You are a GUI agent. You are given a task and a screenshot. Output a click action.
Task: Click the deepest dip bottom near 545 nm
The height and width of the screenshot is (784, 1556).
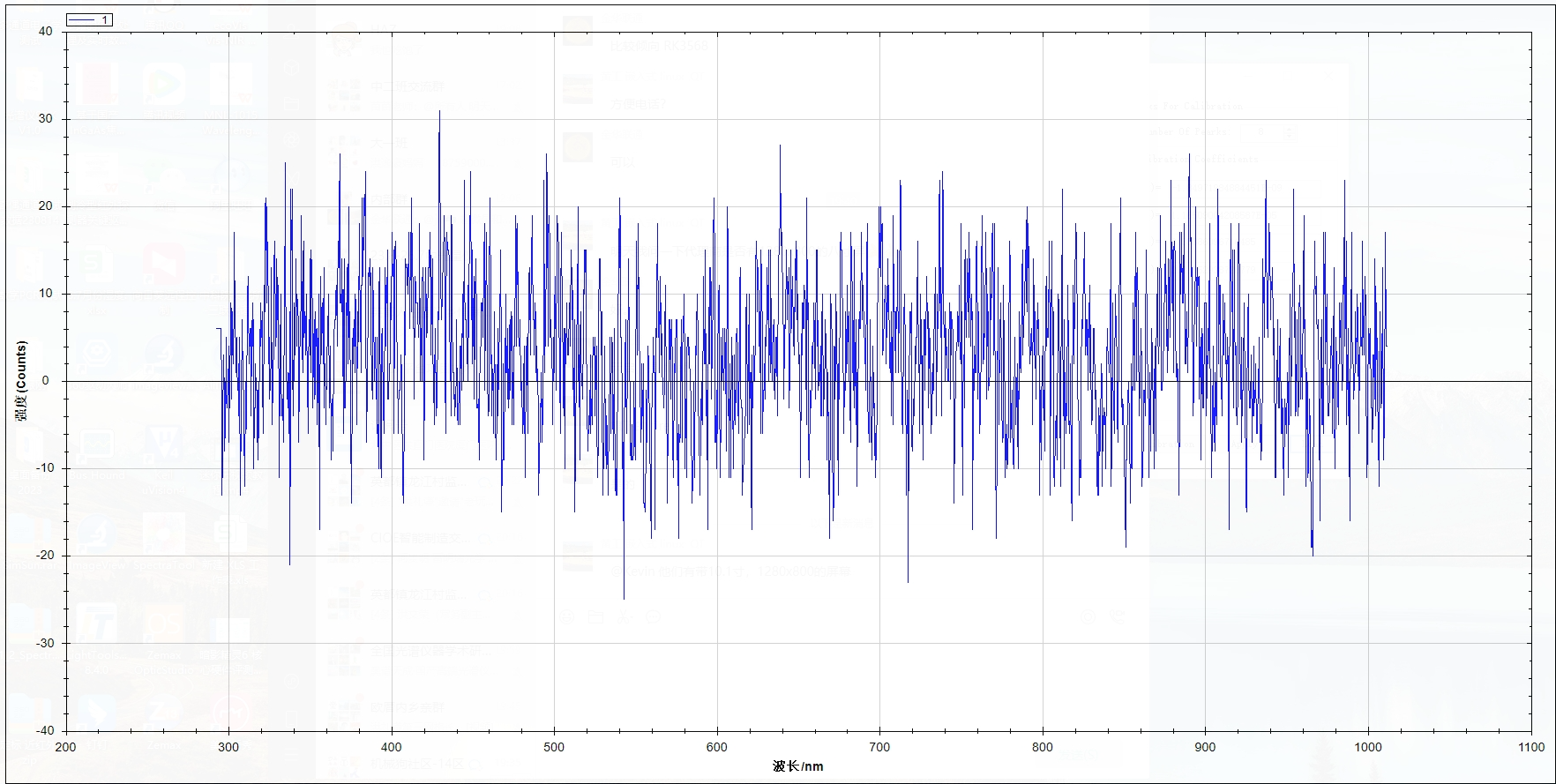pyautogui.click(x=624, y=599)
